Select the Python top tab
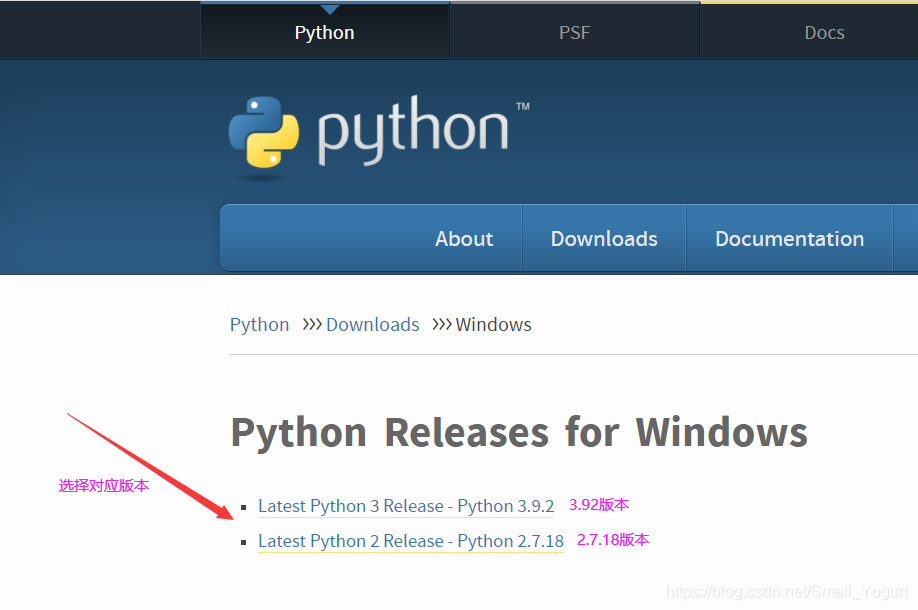 coord(325,31)
